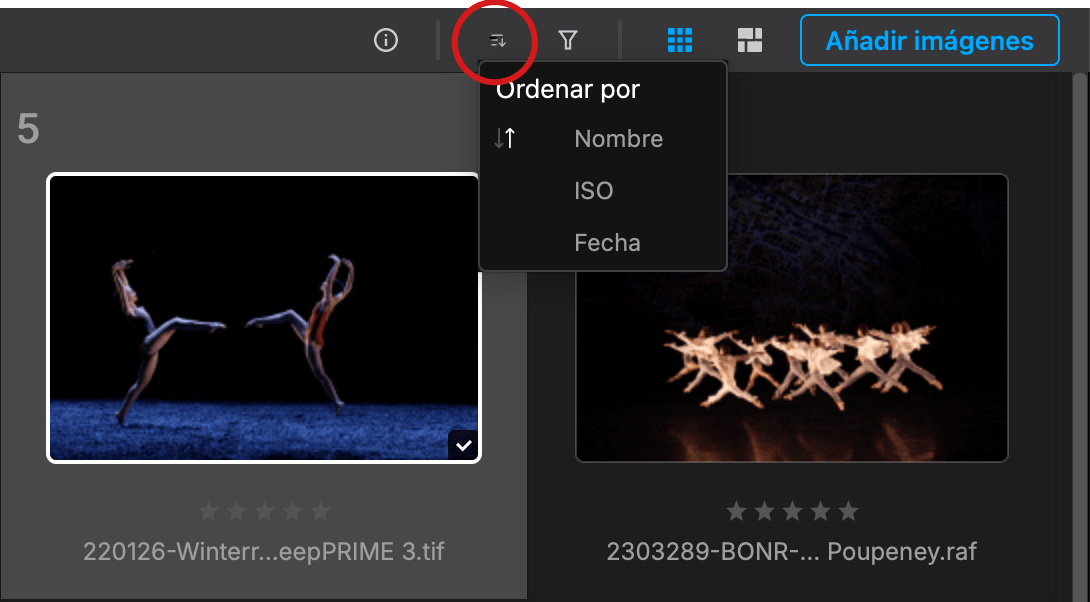Select the two-dancers thumbnail on blue floor
Viewport: 1090px width, 602px height.
click(263, 318)
